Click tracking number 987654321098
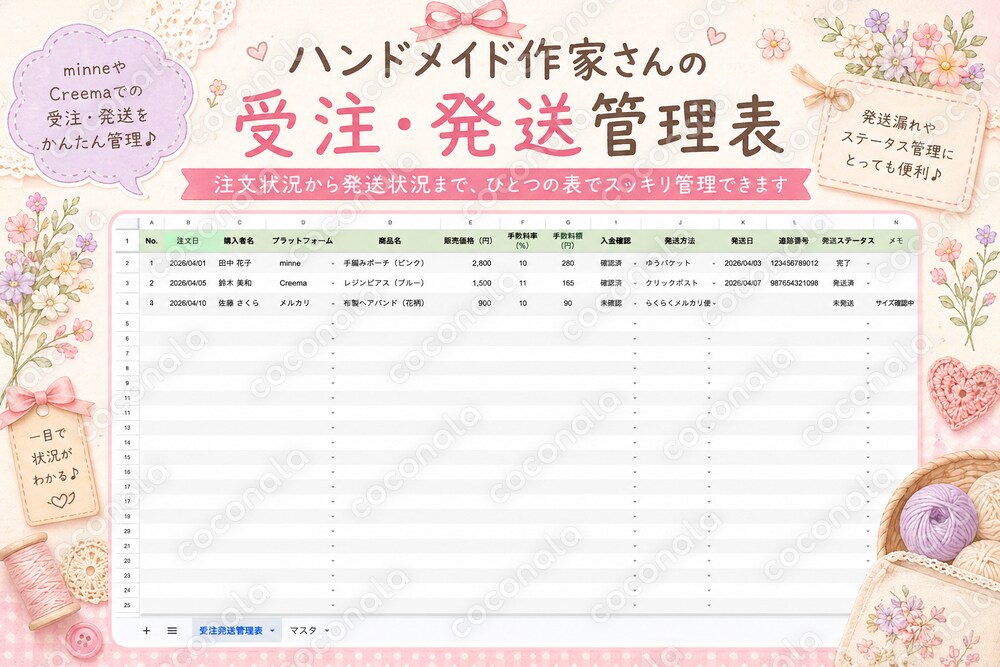The width and height of the screenshot is (1000, 667). (x=794, y=283)
